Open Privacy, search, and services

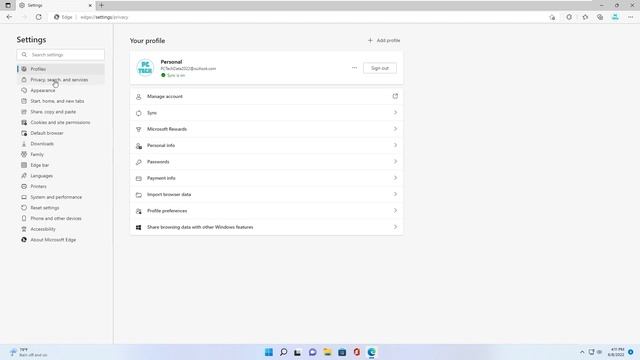point(60,80)
